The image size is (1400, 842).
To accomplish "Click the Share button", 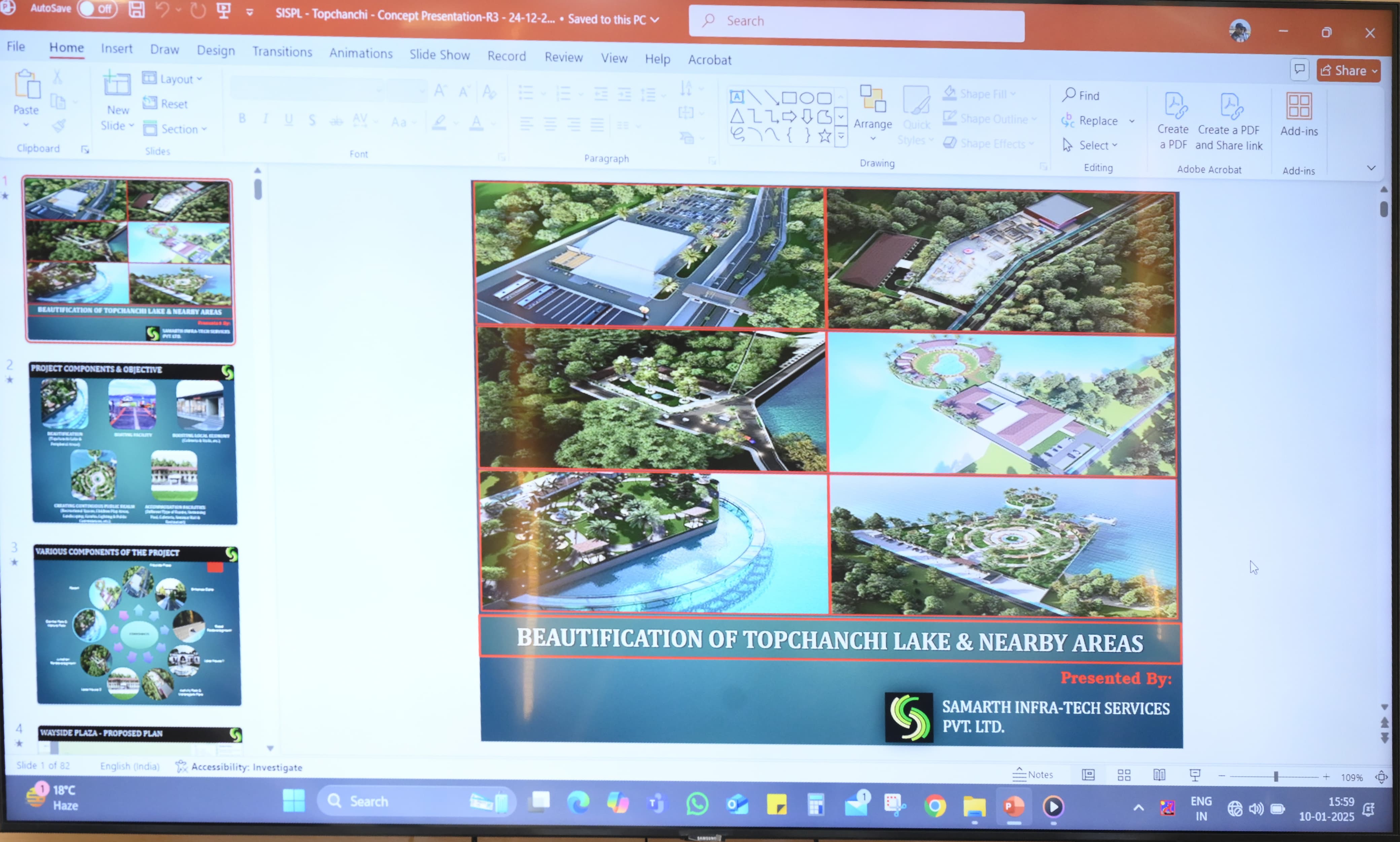I will point(1348,71).
